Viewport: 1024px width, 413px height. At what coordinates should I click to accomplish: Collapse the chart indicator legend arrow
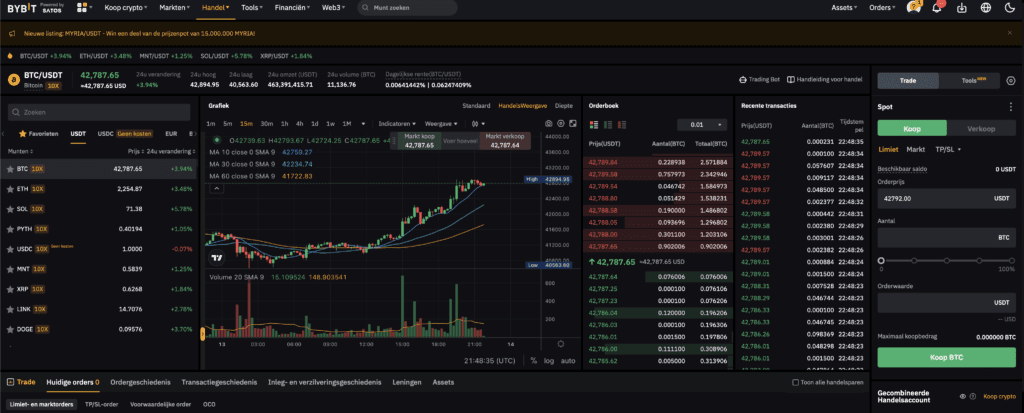point(217,188)
